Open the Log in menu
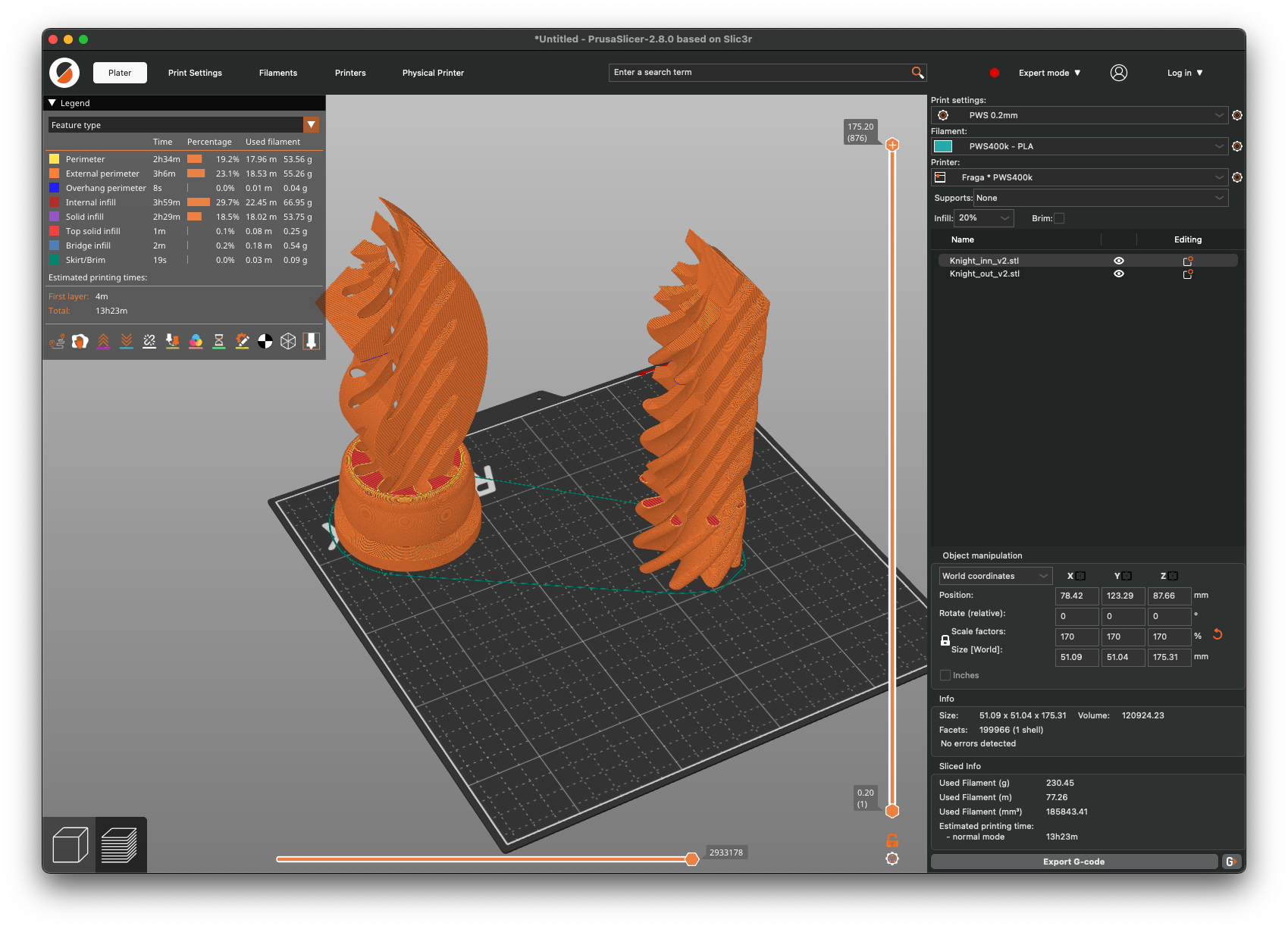Image resolution: width=1288 pixels, height=929 pixels. [x=1185, y=73]
